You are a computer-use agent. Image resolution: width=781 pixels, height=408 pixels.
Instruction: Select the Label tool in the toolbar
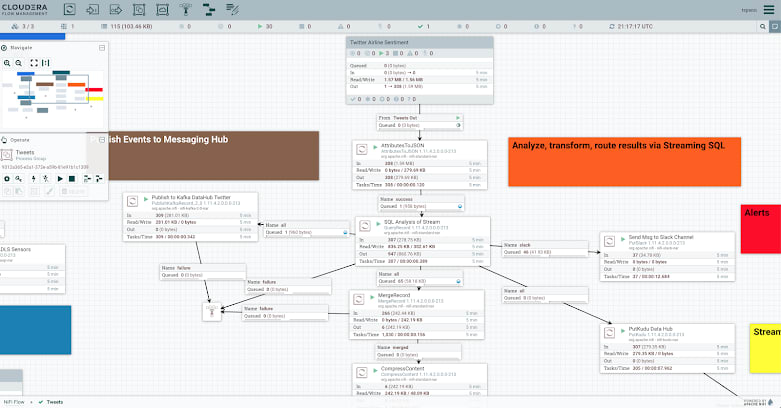[x=232, y=9]
